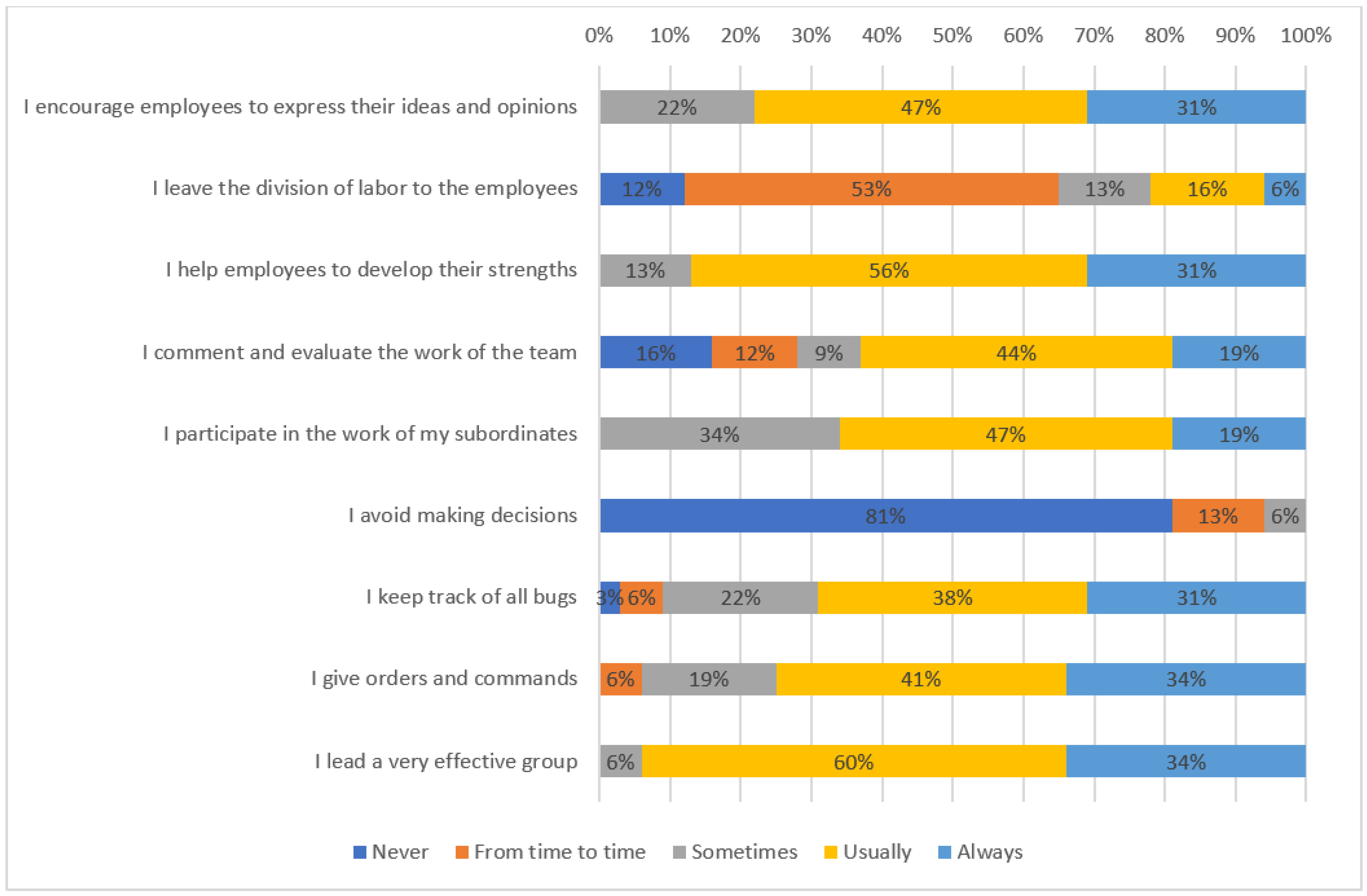Click the light blue Always legend swatch

944,852
